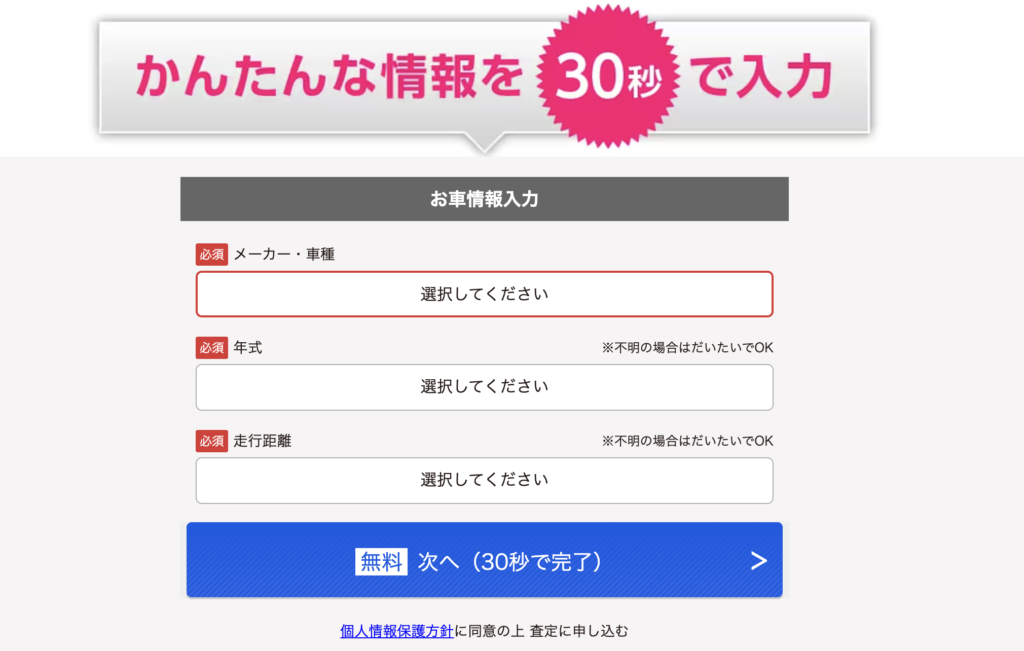Click the 走行距離 field label
The image size is (1024, 651).
262,441
